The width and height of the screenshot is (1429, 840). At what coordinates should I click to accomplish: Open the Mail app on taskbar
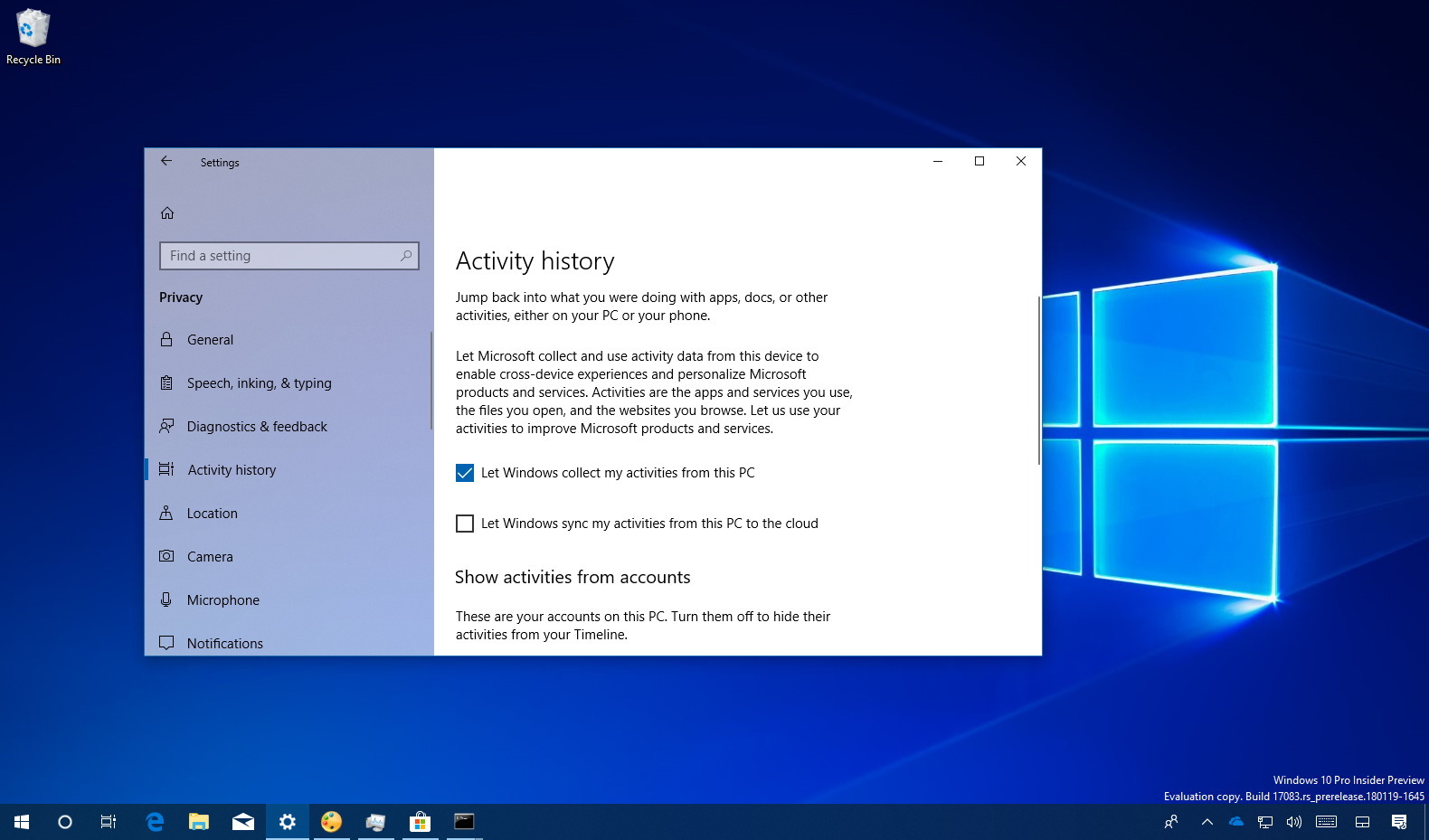[x=243, y=822]
